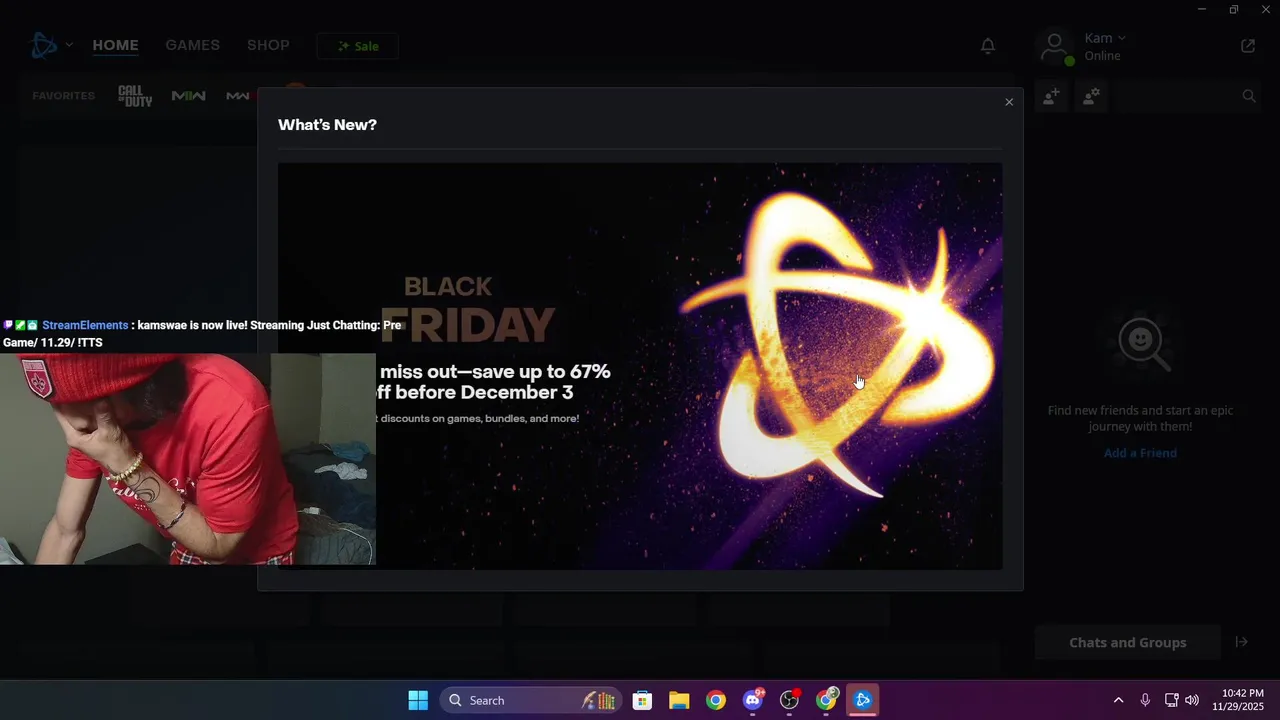Image resolution: width=1280 pixels, height=720 pixels.
Task: Open the Kam profile avatar
Action: tap(1056, 46)
